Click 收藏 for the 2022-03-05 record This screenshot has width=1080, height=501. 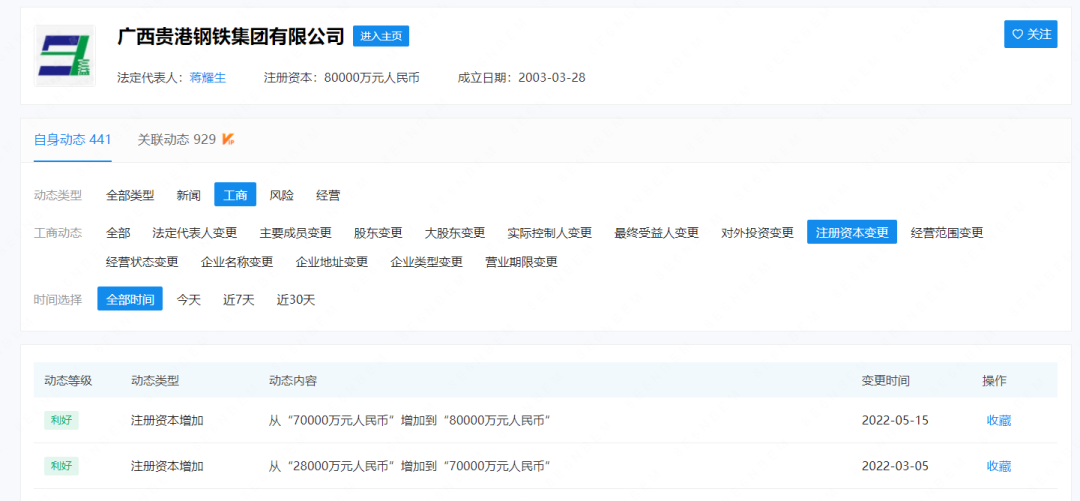click(x=998, y=466)
